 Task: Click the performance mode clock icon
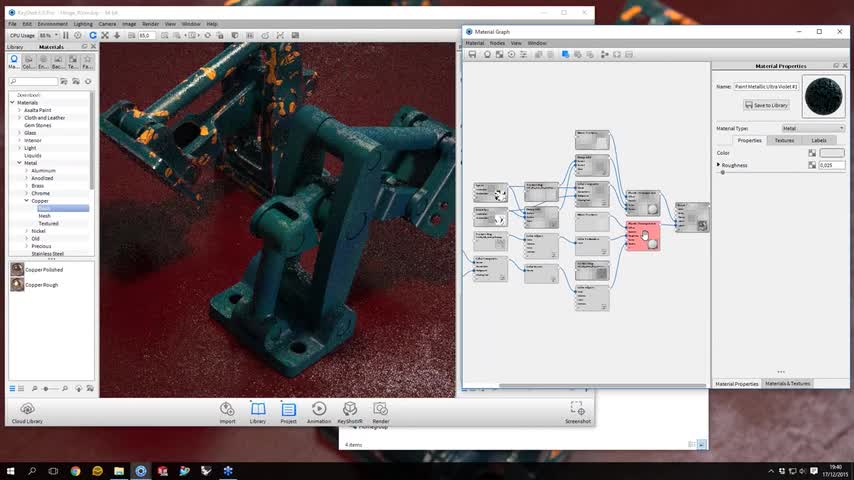[78, 35]
